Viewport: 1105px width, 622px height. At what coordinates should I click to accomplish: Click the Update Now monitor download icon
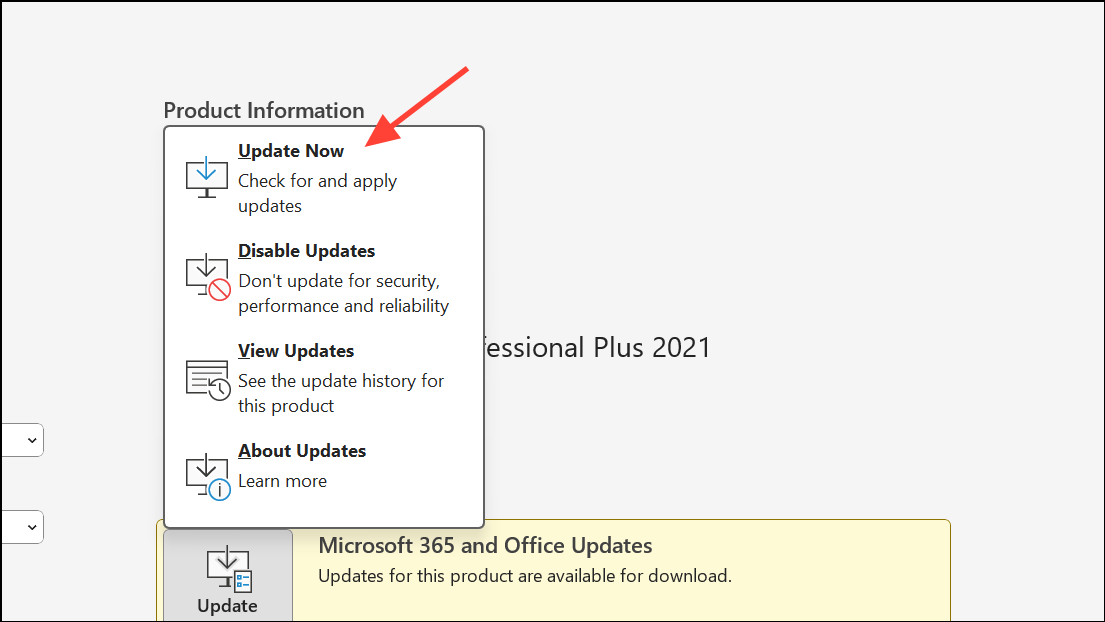(x=206, y=178)
